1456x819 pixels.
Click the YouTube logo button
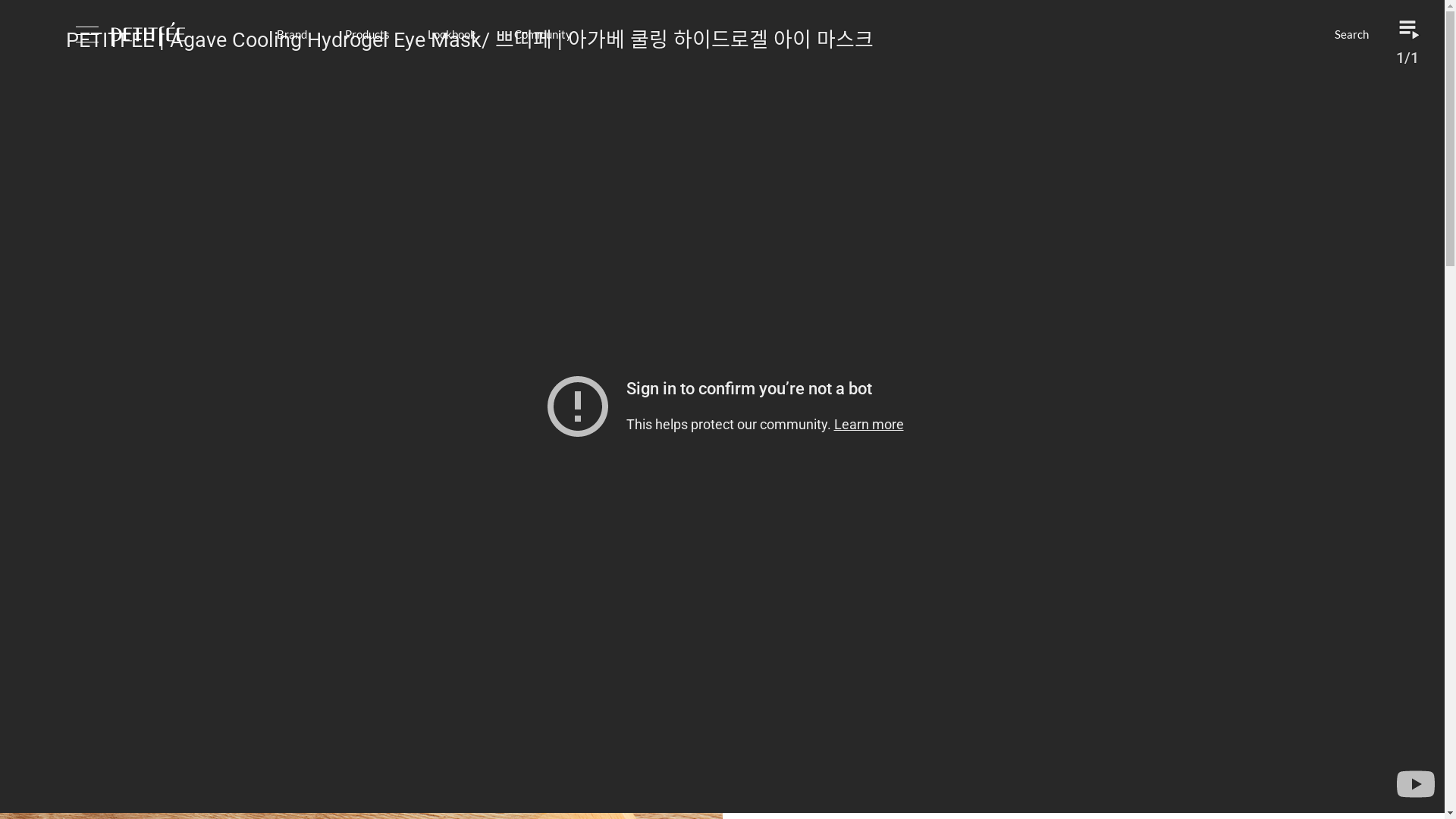1415,784
